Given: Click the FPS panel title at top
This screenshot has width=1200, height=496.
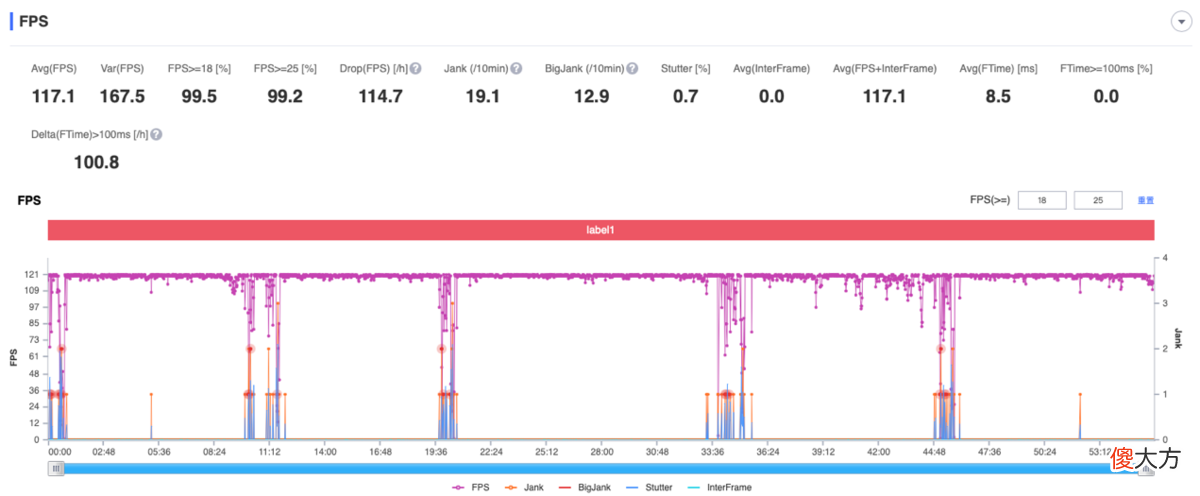Looking at the screenshot, I should tap(33, 21).
